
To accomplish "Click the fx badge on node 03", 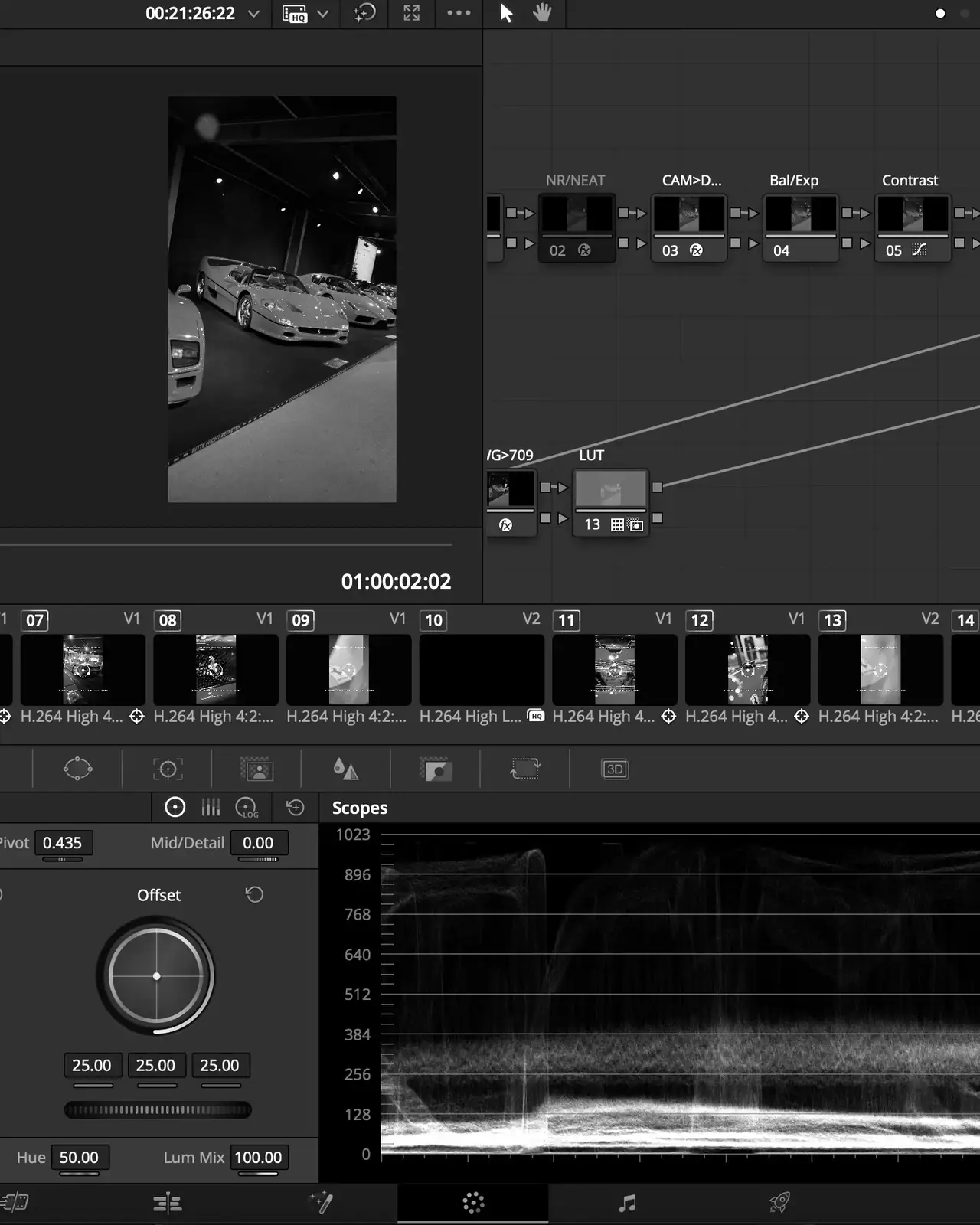I will [x=696, y=250].
